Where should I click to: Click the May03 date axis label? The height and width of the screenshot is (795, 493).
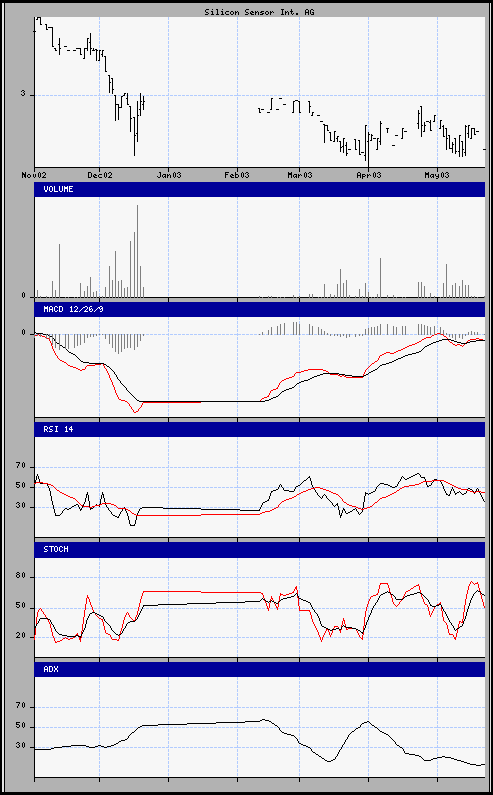tap(437, 175)
